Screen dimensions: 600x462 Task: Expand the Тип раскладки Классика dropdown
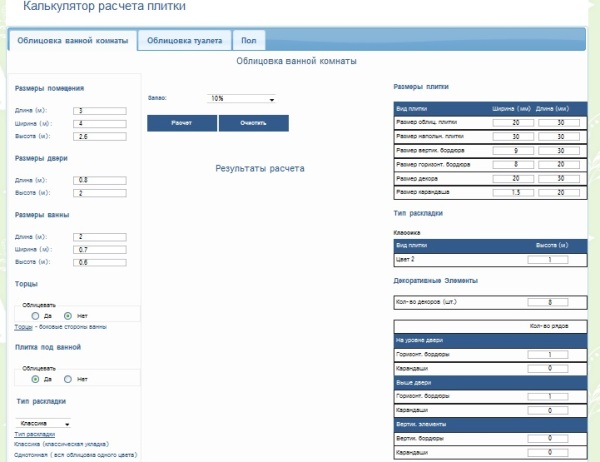coord(44,423)
